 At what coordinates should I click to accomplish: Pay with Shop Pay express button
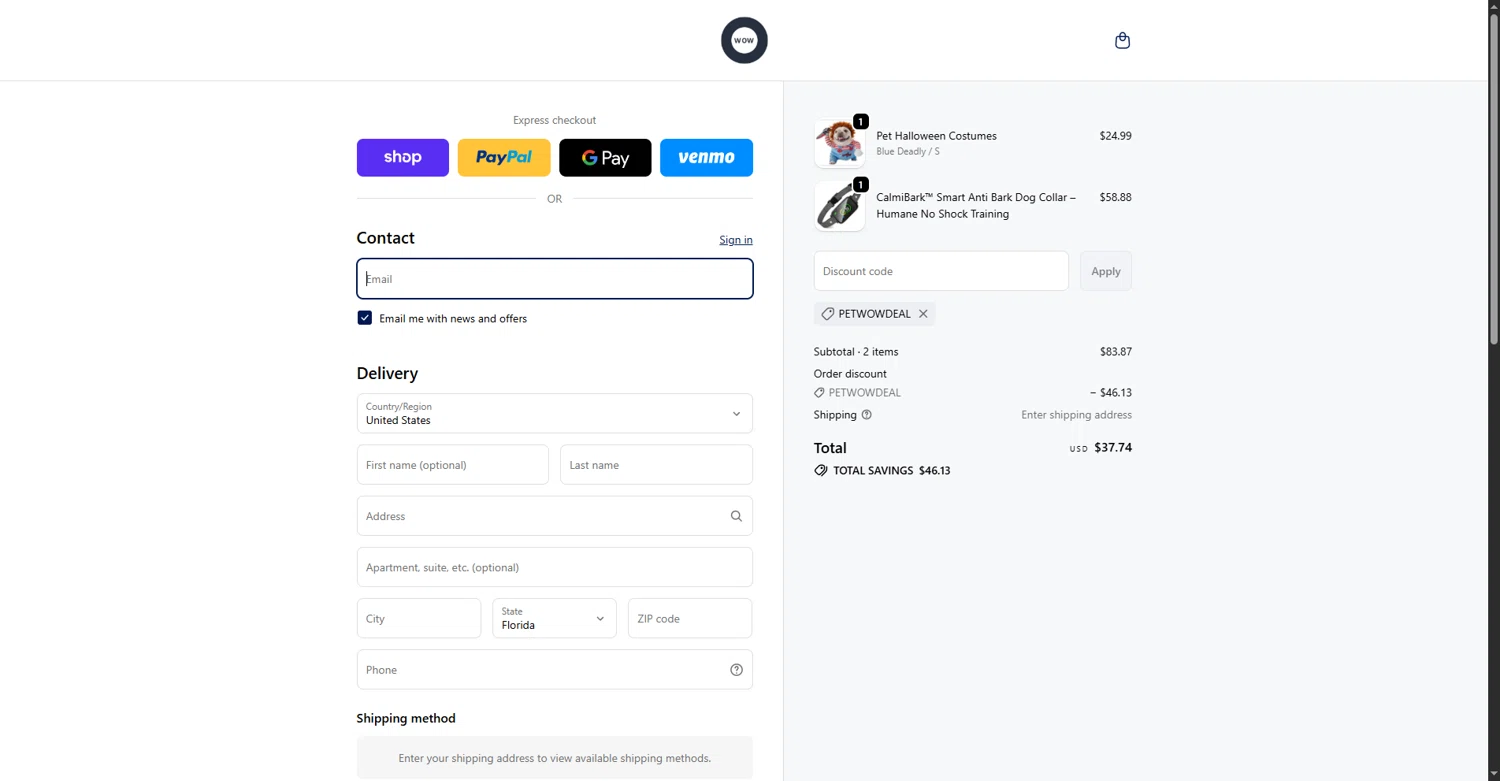pyautogui.click(x=403, y=158)
